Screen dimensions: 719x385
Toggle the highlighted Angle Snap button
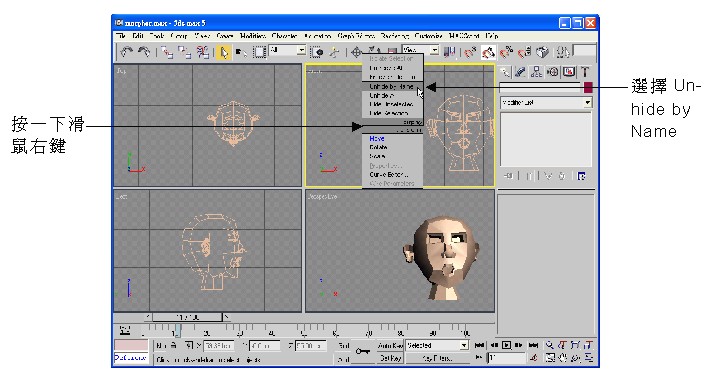coord(488,53)
